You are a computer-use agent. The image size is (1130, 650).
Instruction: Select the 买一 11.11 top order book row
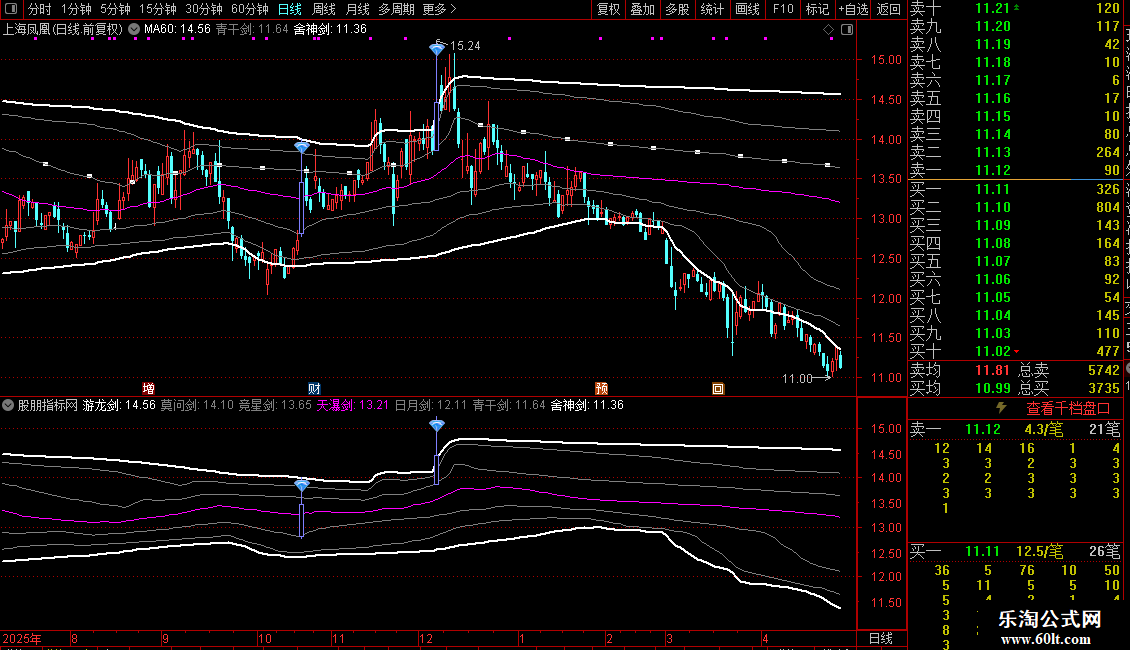[1015, 189]
